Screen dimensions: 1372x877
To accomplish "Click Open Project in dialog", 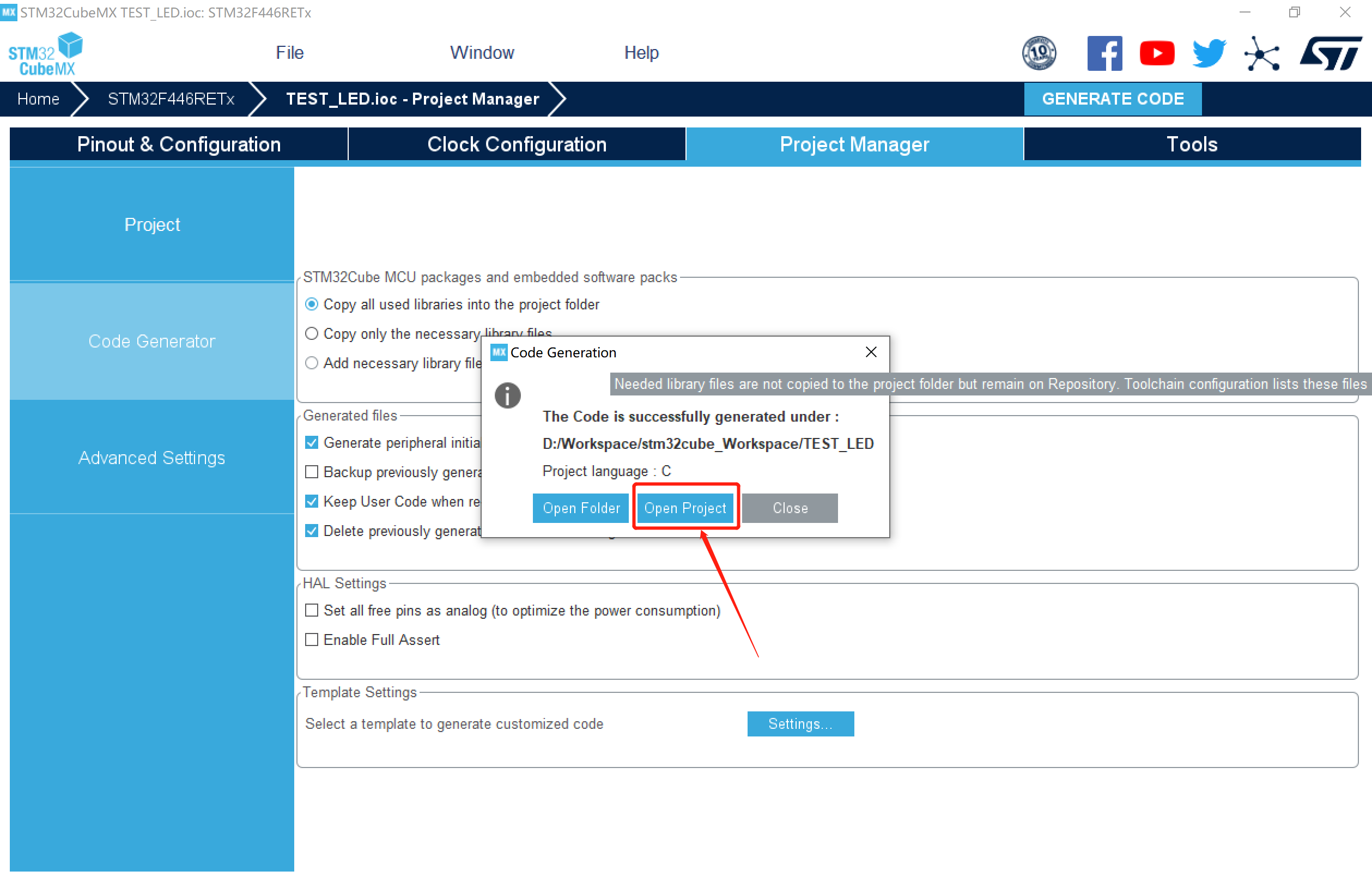I will 685,508.
